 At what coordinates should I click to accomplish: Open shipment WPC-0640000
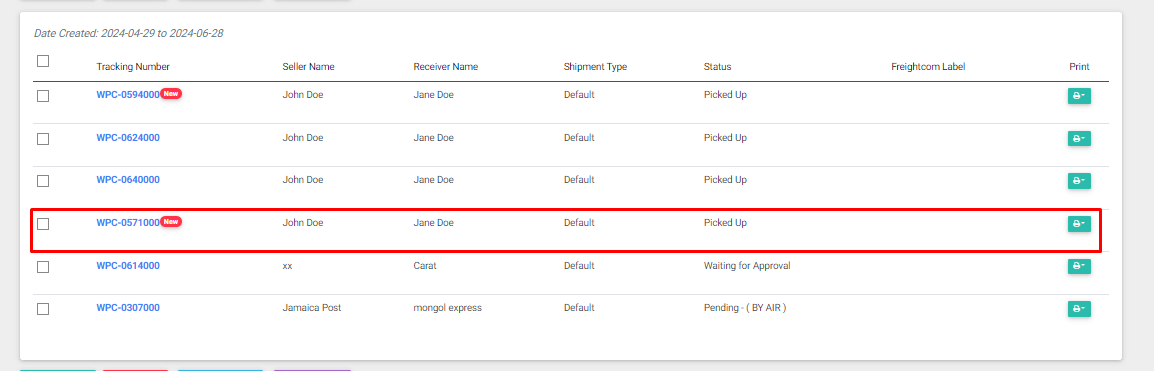[128, 180]
